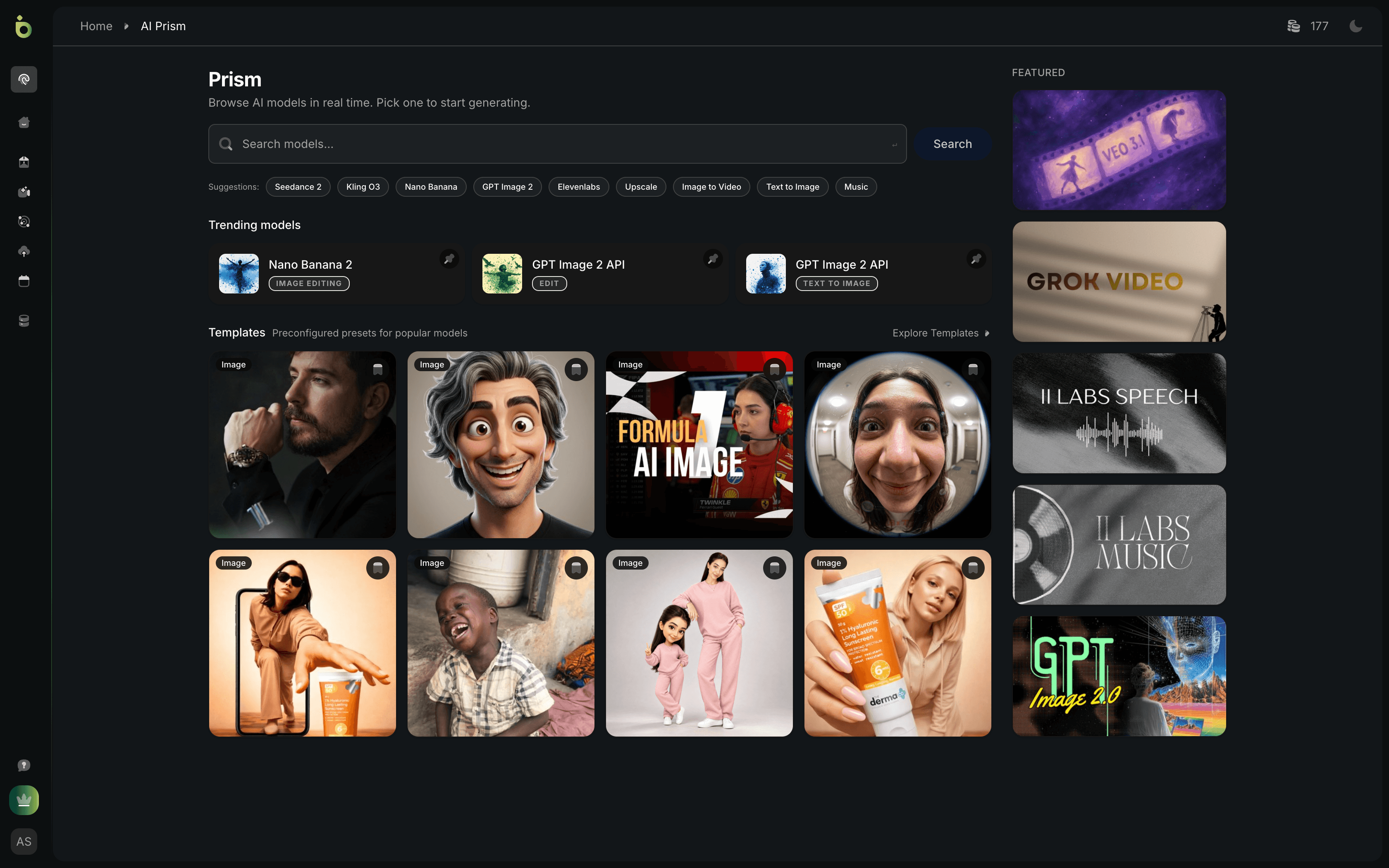Open the GPT Image 2.0 featured card
This screenshot has width=1389, height=868.
[x=1119, y=676]
